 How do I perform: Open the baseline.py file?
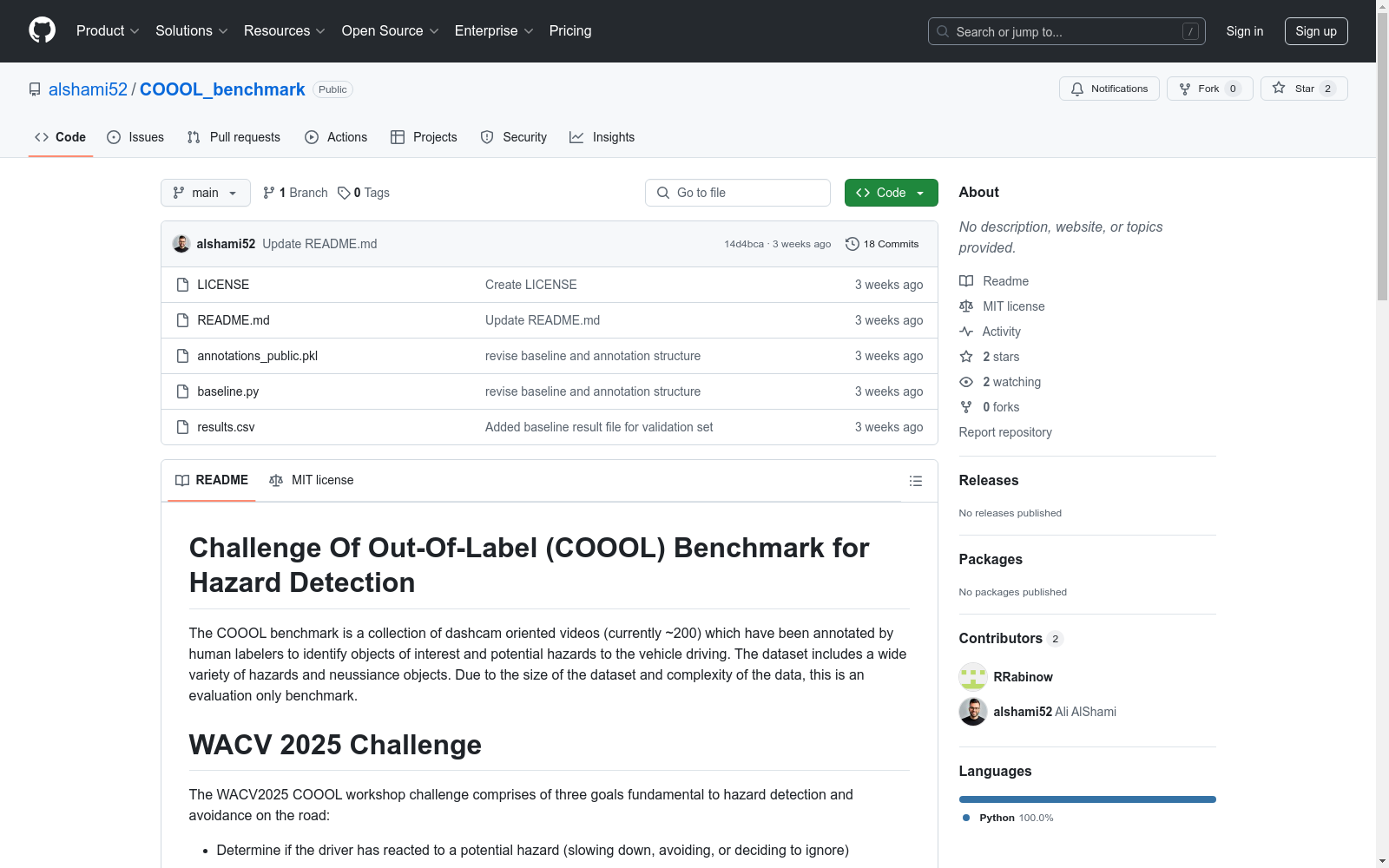pyautogui.click(x=228, y=391)
